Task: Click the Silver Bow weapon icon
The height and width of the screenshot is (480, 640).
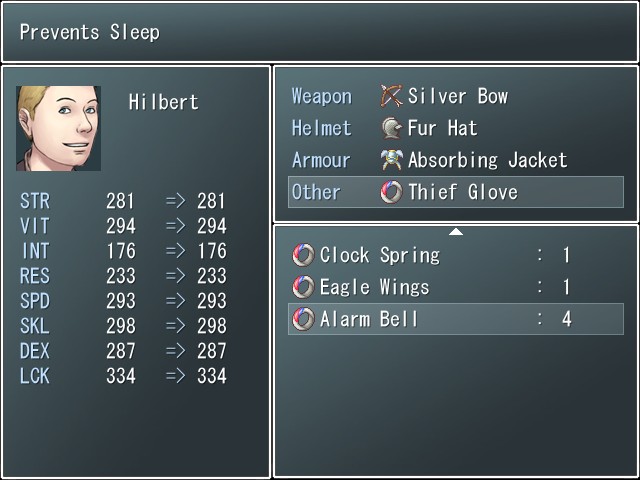Action: click(x=391, y=96)
